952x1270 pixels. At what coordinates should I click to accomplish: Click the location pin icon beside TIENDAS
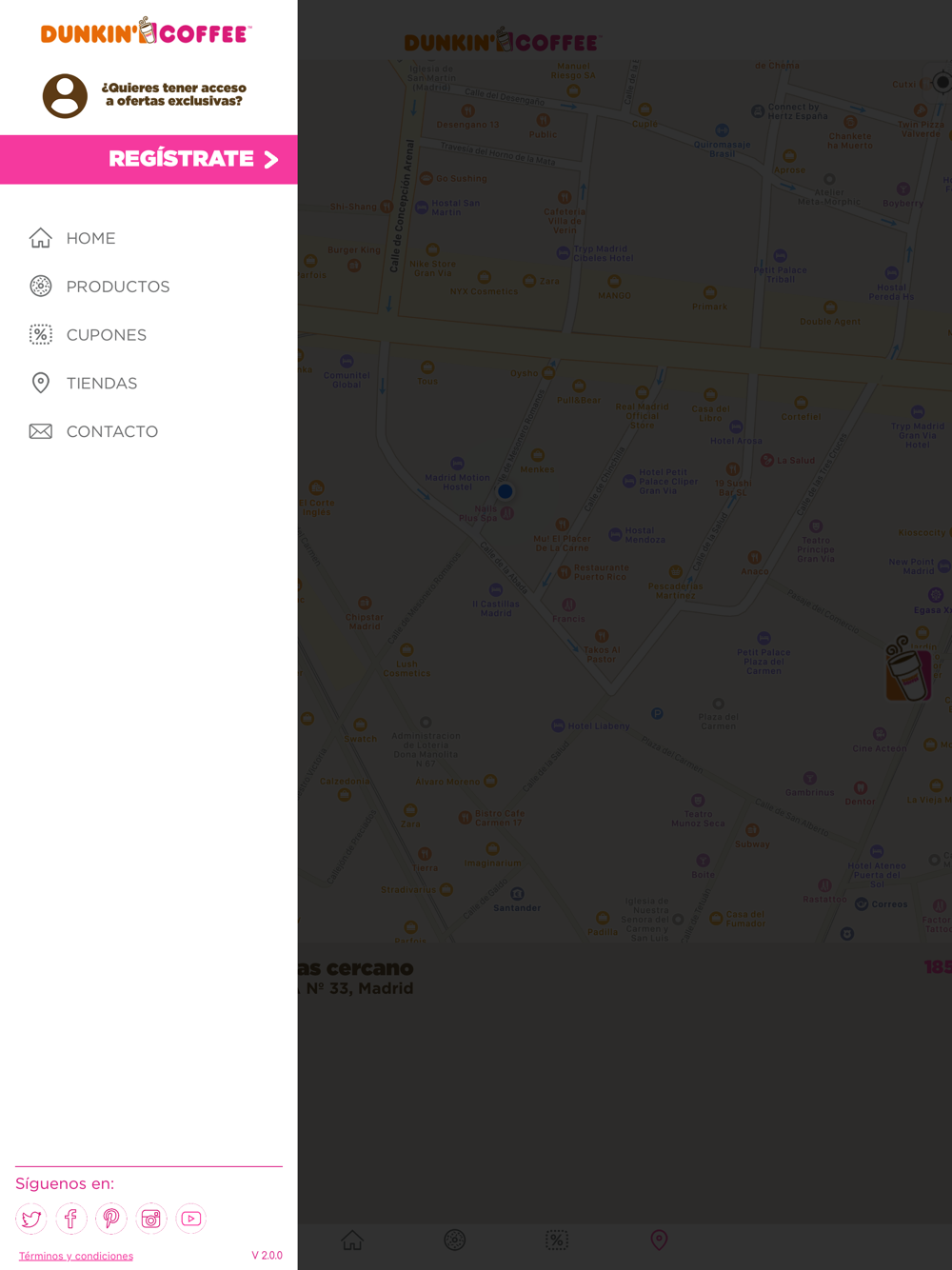point(40,383)
